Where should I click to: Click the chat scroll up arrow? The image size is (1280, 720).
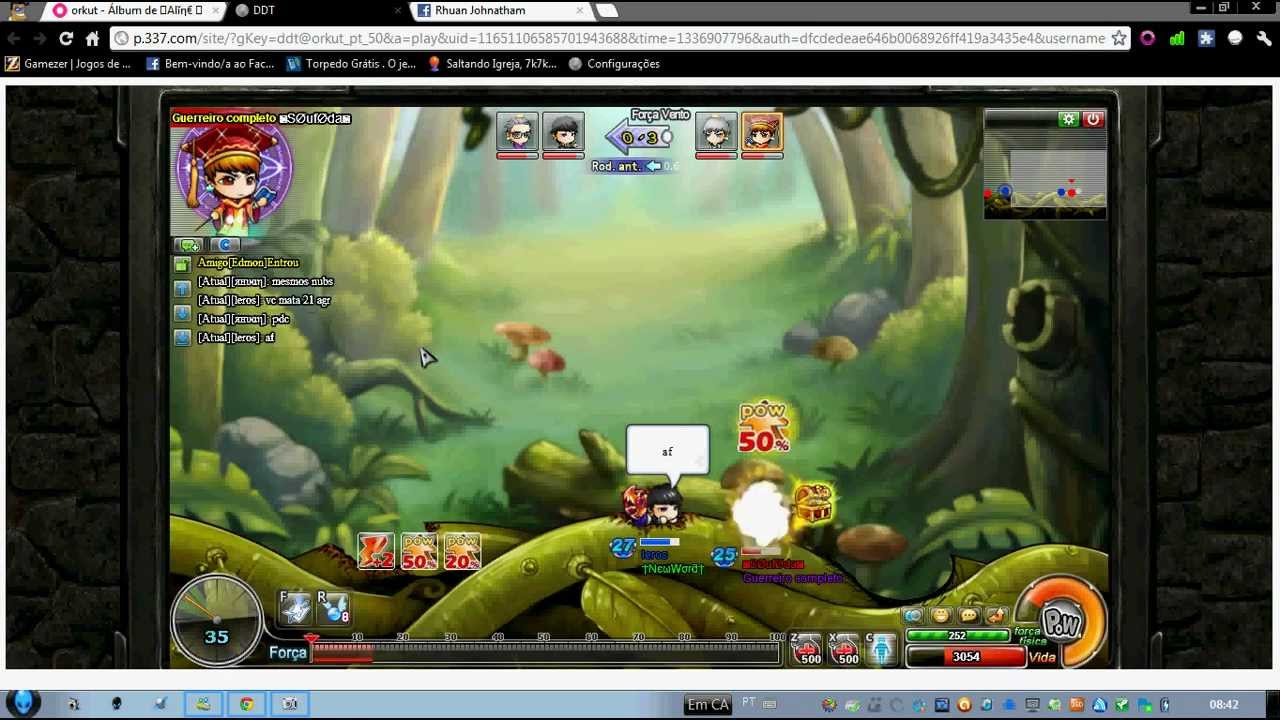pyautogui.click(x=182, y=289)
